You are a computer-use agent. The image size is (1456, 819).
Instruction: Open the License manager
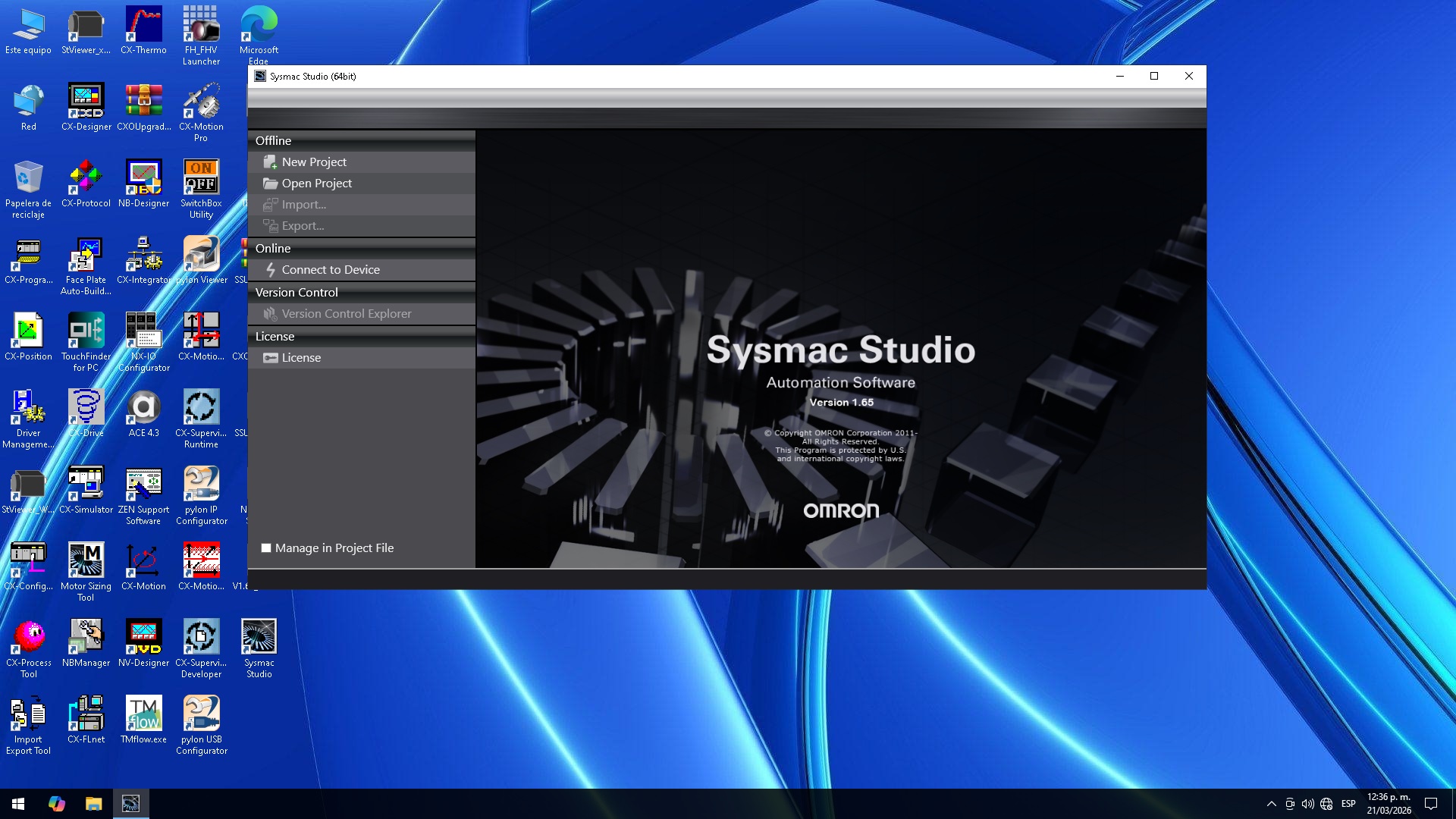301,357
